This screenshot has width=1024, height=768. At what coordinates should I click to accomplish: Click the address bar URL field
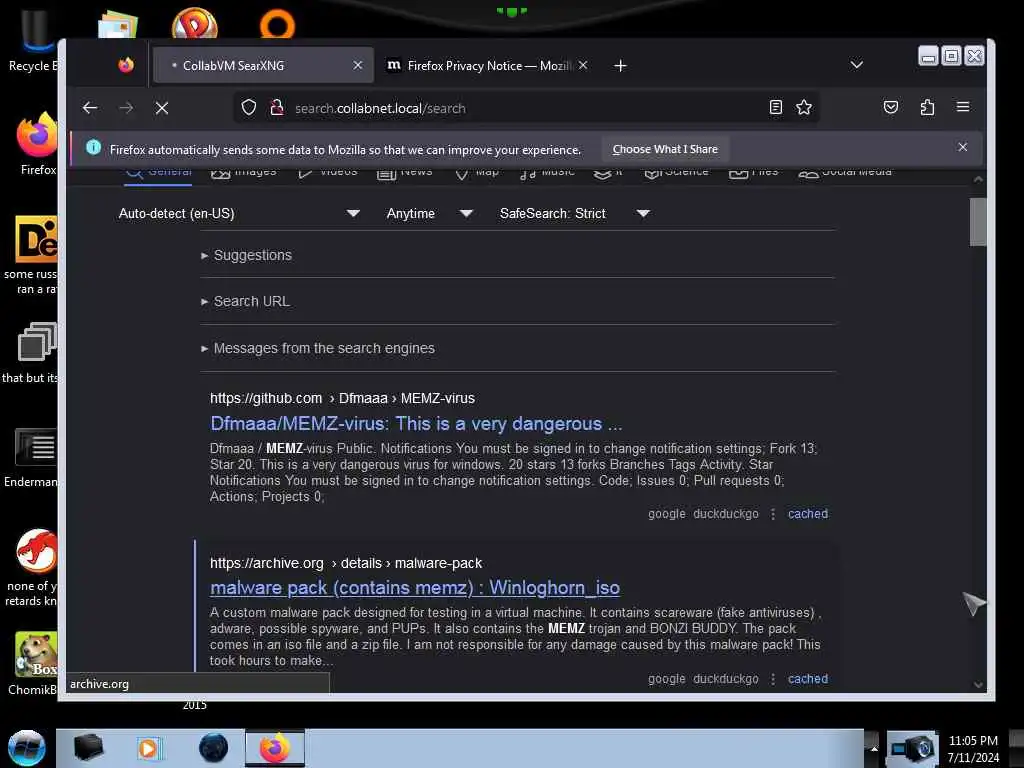point(526,108)
